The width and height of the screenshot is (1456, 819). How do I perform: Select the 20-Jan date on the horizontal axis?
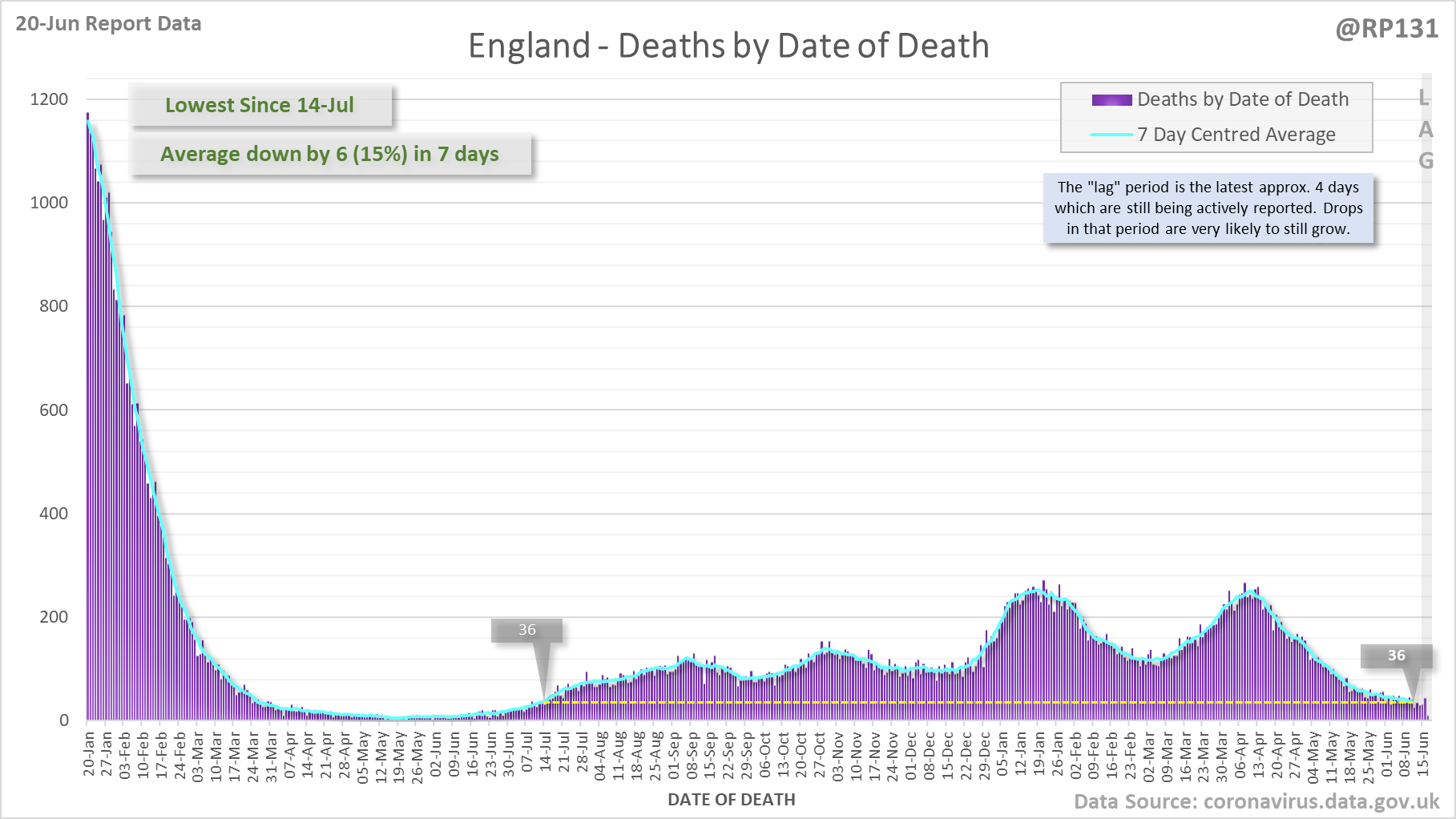coord(89,753)
